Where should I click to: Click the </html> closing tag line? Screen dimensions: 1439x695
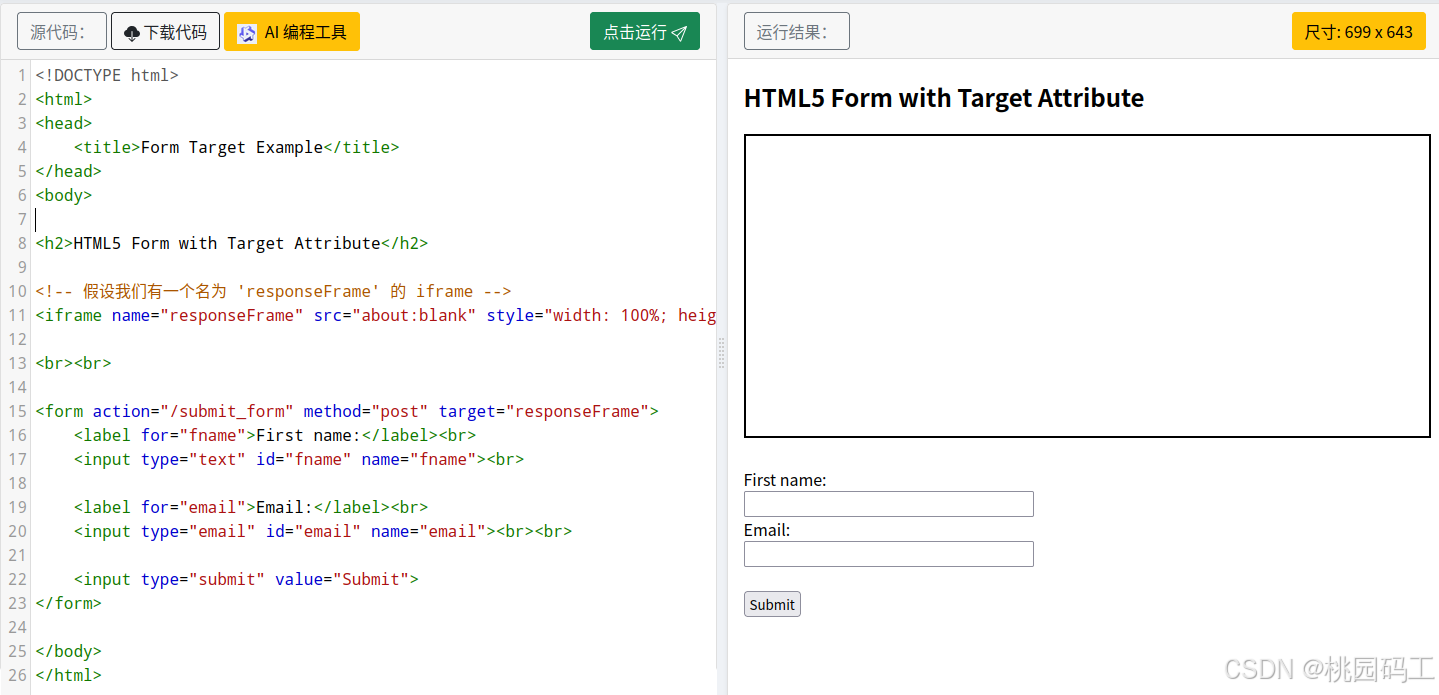(68, 675)
